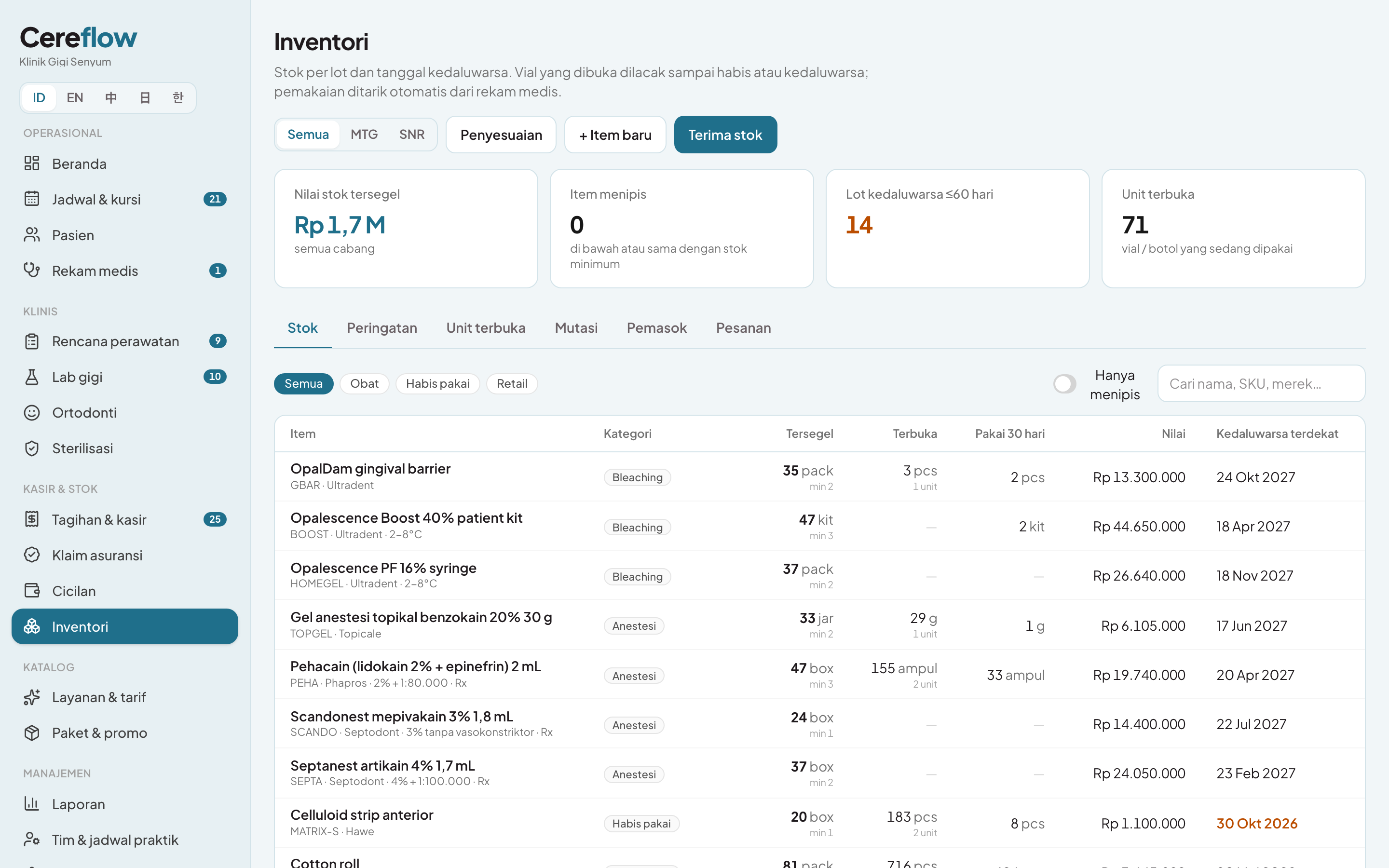Screen dimensions: 1389x868
Task: Open Pehacain lidokain 2% row
Action: click(x=819, y=675)
